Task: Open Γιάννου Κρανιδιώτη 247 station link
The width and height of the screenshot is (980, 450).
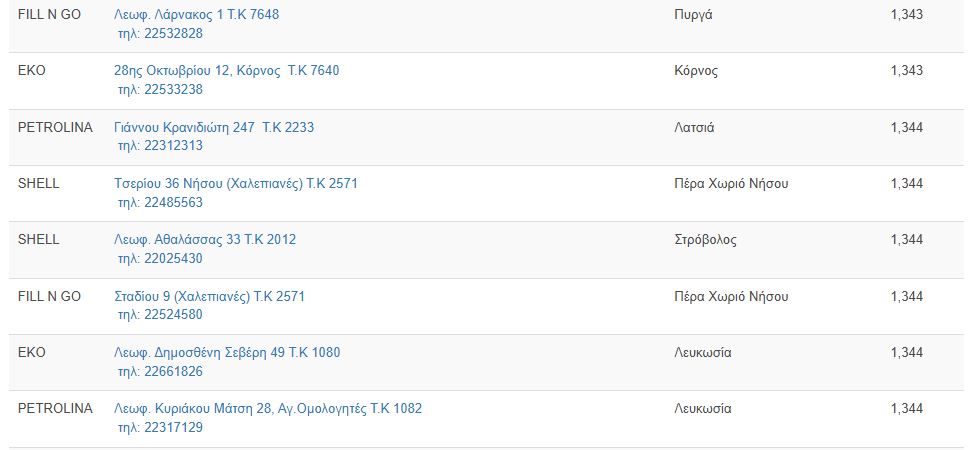Action: (214, 127)
